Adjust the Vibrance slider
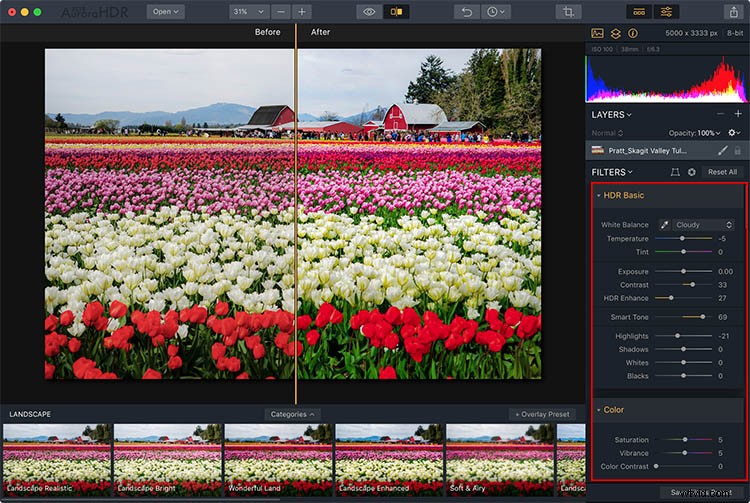Viewport: 750px width, 503px height. (x=683, y=453)
